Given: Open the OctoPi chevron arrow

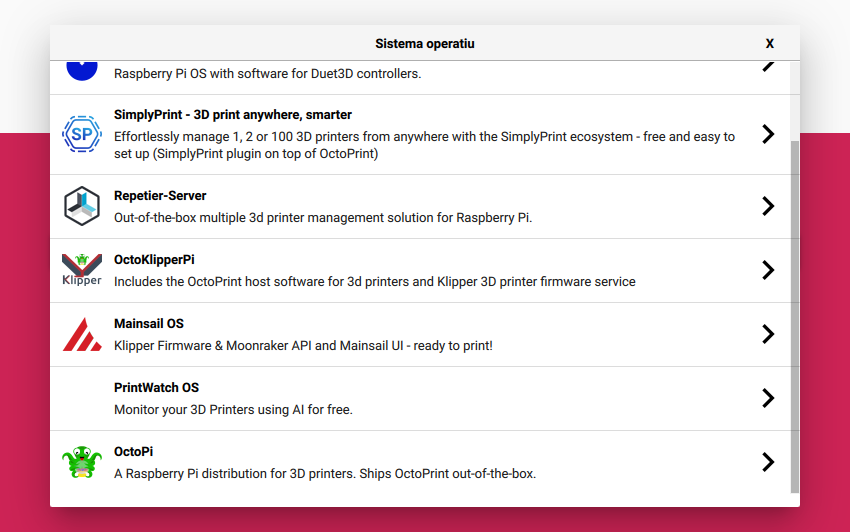Looking at the screenshot, I should [767, 462].
